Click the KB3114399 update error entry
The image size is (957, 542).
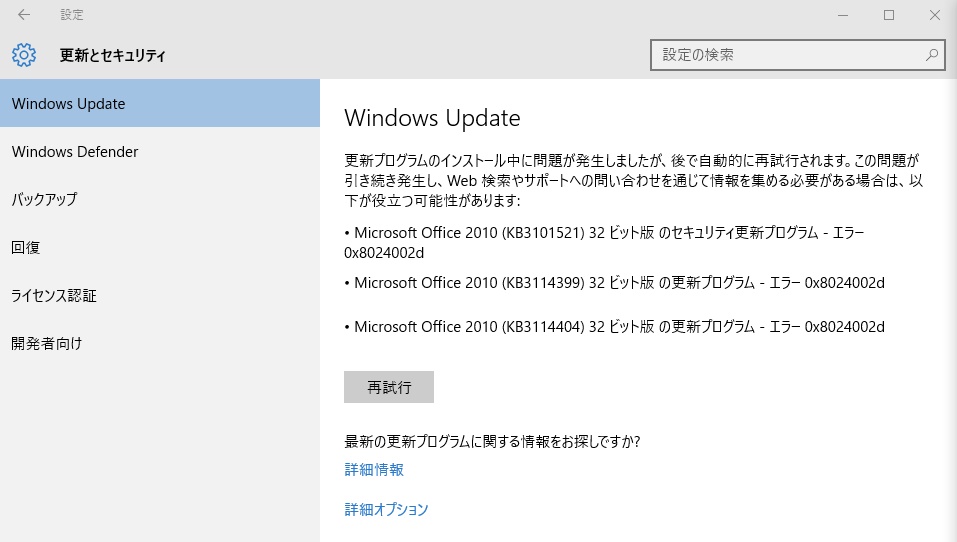click(615, 283)
